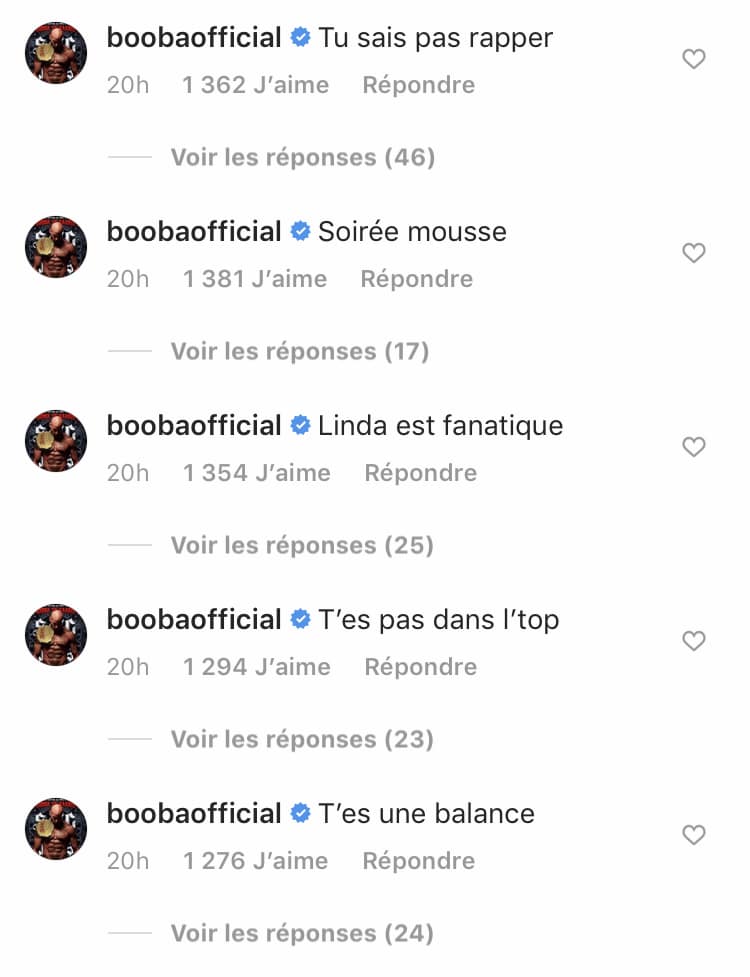Like the "Tu sais pas rapper" comment
Image resolution: width=750 pixels, height=977 pixels.
pos(693,60)
